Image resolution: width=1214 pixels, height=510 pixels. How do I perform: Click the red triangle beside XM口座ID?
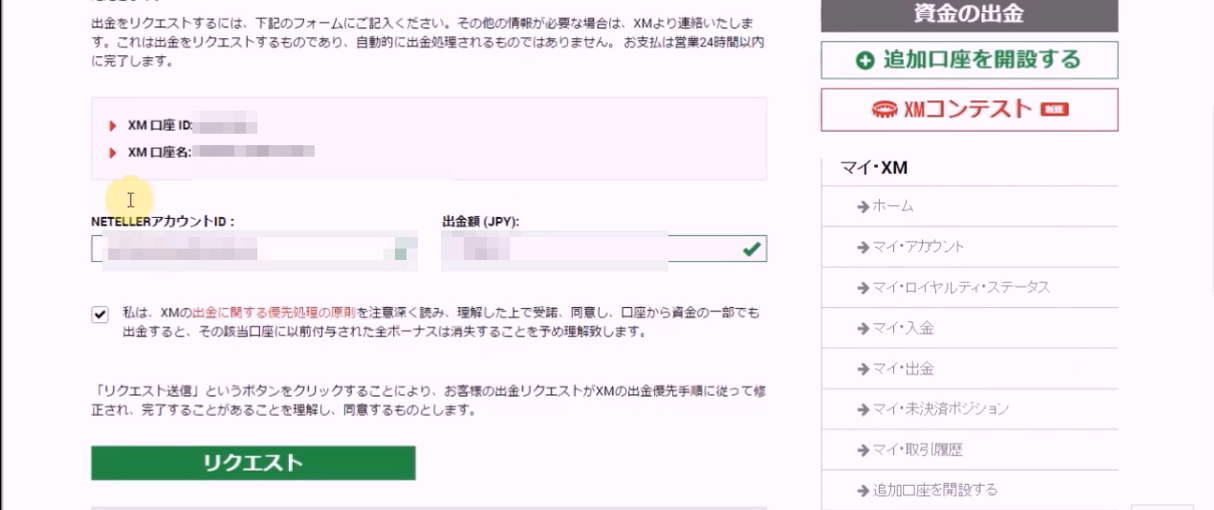pos(113,126)
